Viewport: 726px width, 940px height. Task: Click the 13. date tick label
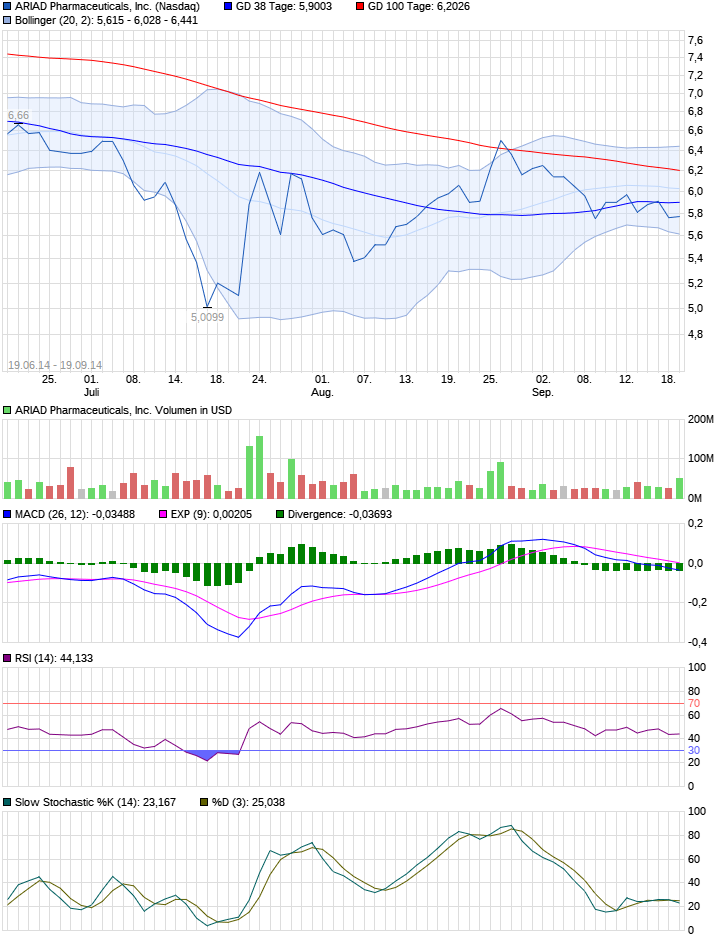click(x=406, y=379)
